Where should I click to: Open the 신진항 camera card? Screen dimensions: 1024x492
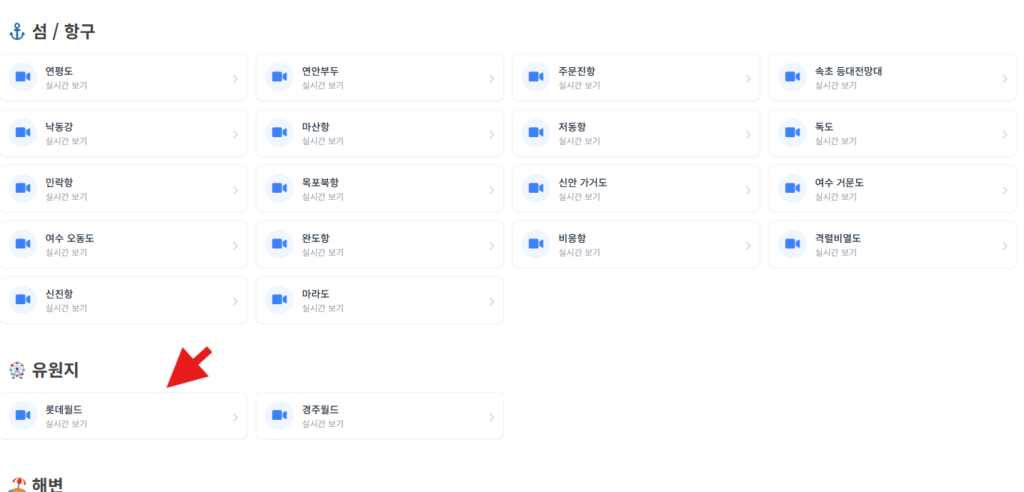(x=123, y=301)
